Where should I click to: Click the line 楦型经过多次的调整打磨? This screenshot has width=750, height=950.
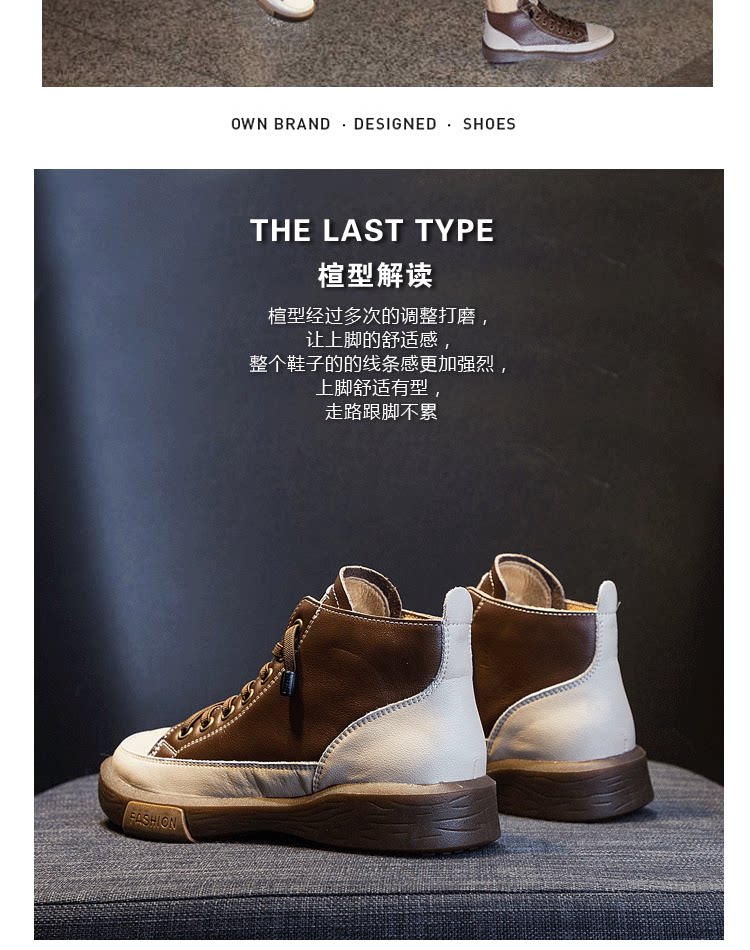(379, 316)
